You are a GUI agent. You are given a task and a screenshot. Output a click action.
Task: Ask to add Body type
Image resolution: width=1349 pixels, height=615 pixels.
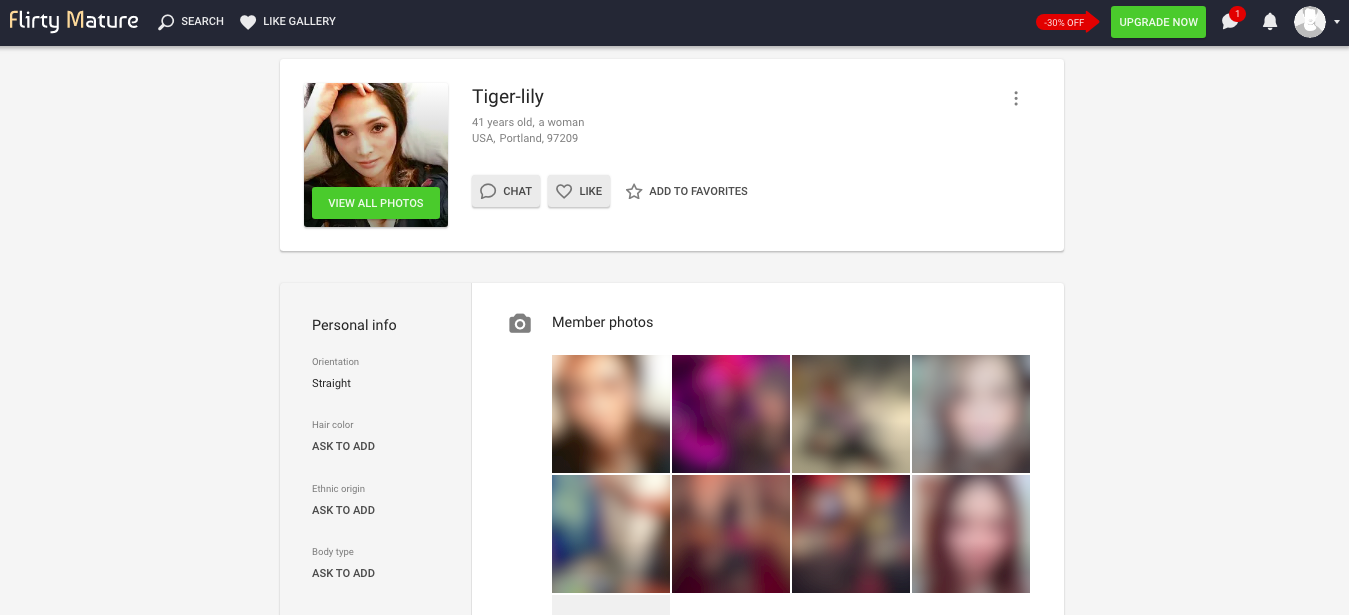(343, 573)
